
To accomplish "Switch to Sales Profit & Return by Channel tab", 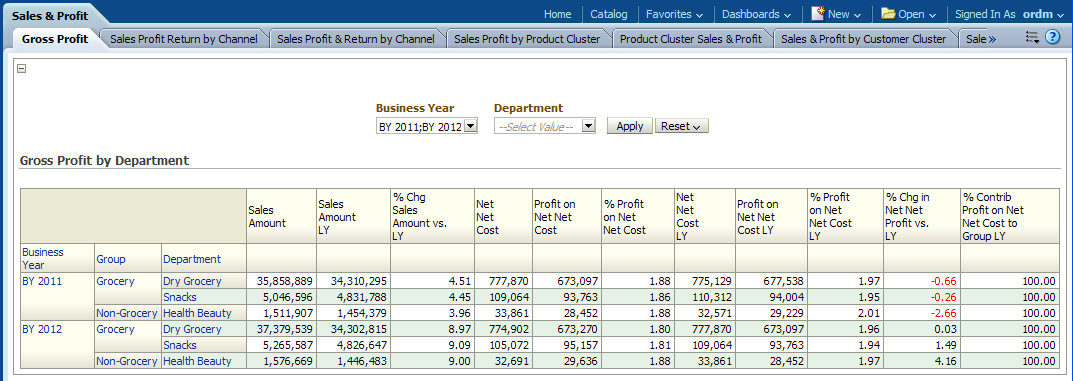I will click(356, 39).
